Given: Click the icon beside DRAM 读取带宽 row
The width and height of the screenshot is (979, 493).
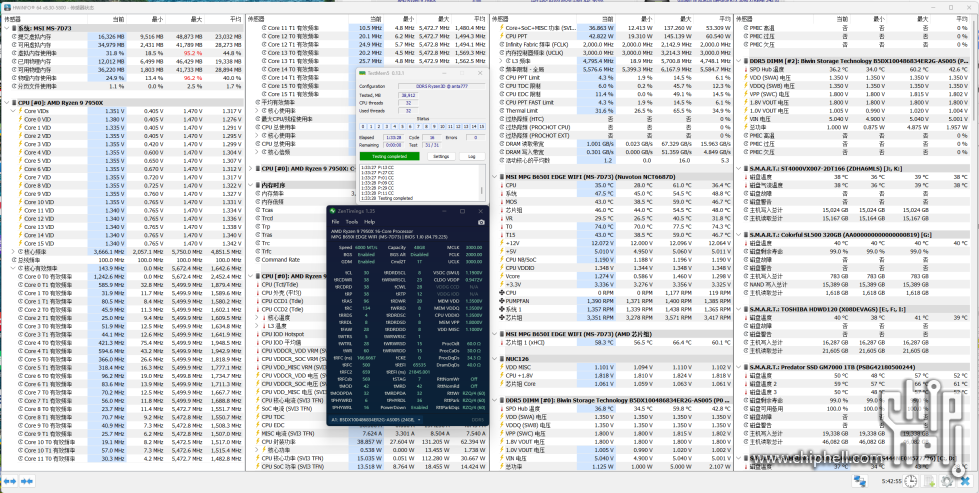Looking at the screenshot, I should tap(502, 144).
